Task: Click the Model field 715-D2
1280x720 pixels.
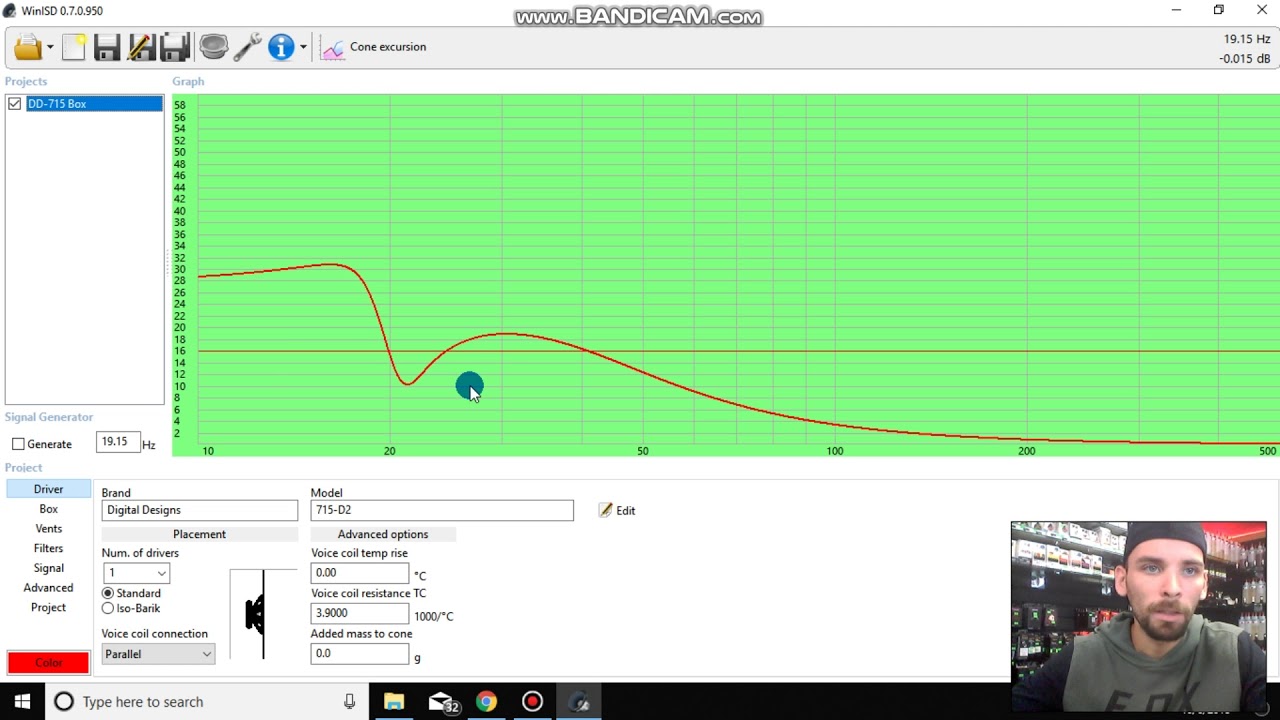Action: click(442, 510)
